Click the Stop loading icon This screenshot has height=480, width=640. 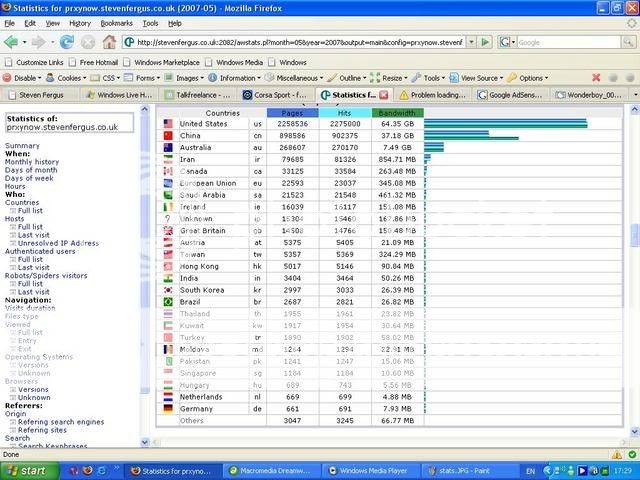[88, 42]
